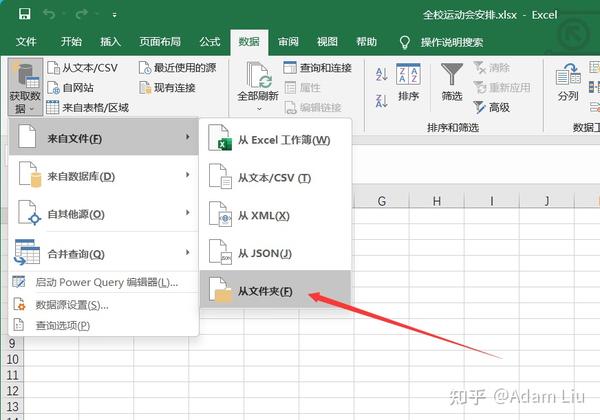This screenshot has height=420, width=600.
Task: Click the 属性 button
Action: pos(302,88)
